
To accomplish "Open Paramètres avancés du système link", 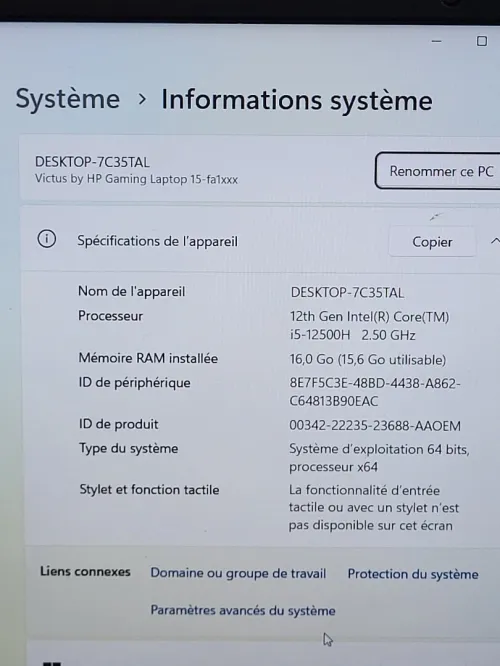I will click(243, 610).
